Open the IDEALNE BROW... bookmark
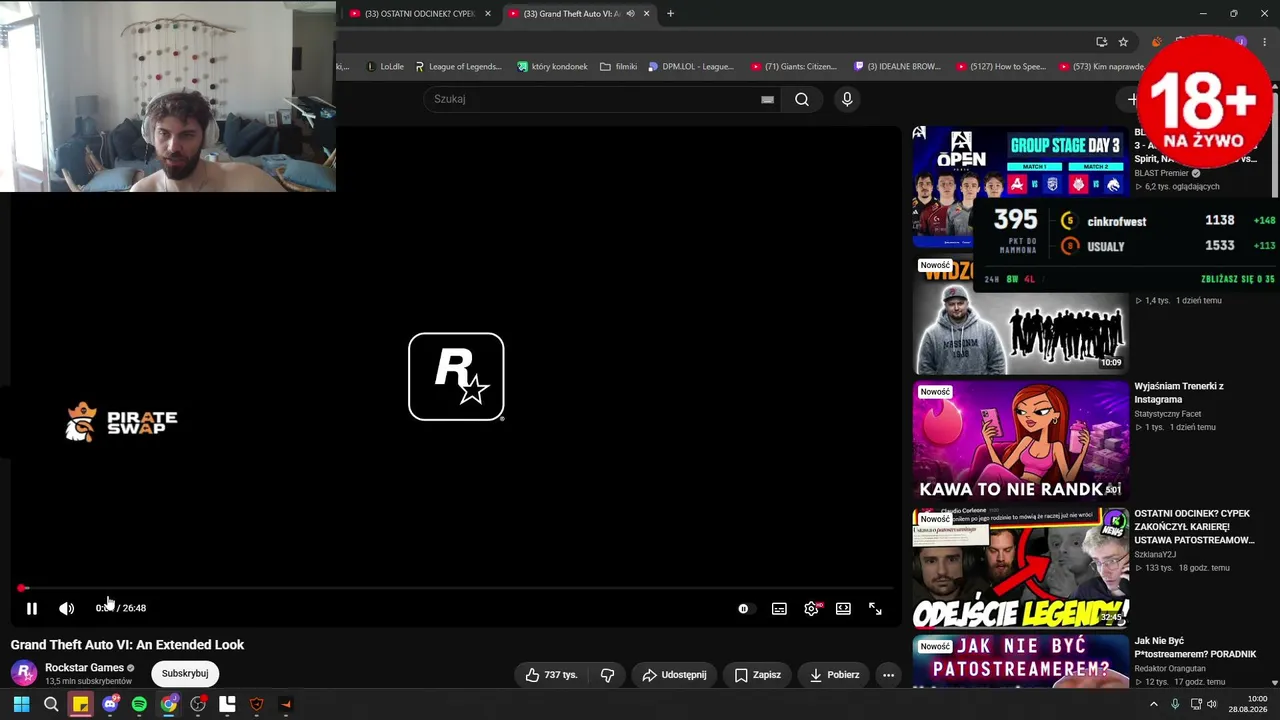Viewport: 1280px width, 720px height. pyautogui.click(x=897, y=67)
